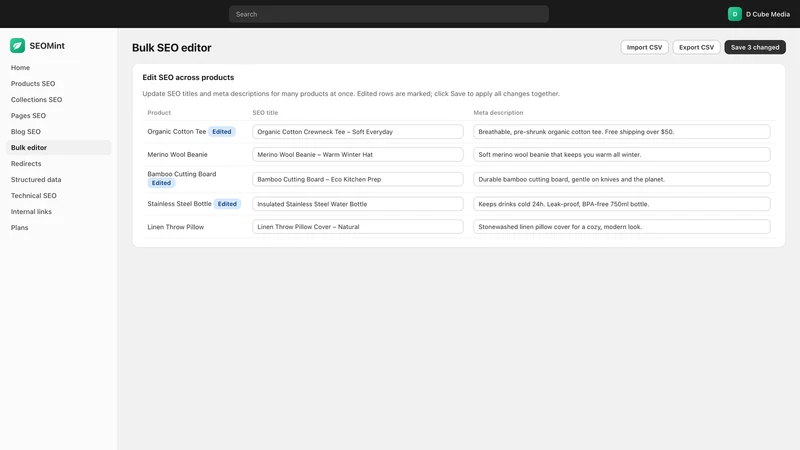Open Structured data in the sidebar
Screen dimensions: 800x450
(x=36, y=180)
